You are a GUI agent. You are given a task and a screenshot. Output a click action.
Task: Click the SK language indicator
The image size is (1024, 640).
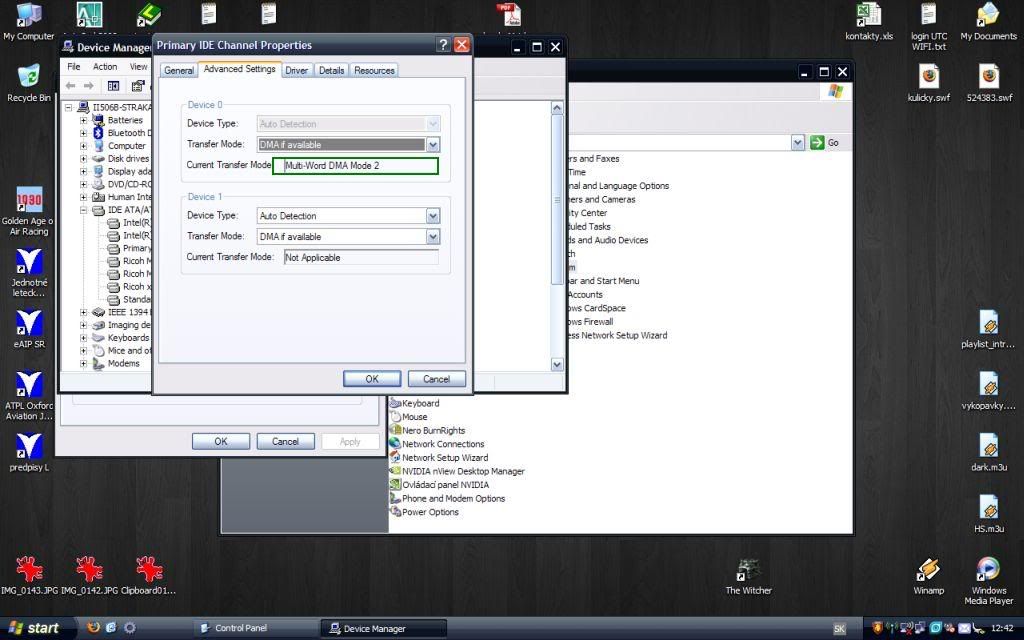pos(839,628)
